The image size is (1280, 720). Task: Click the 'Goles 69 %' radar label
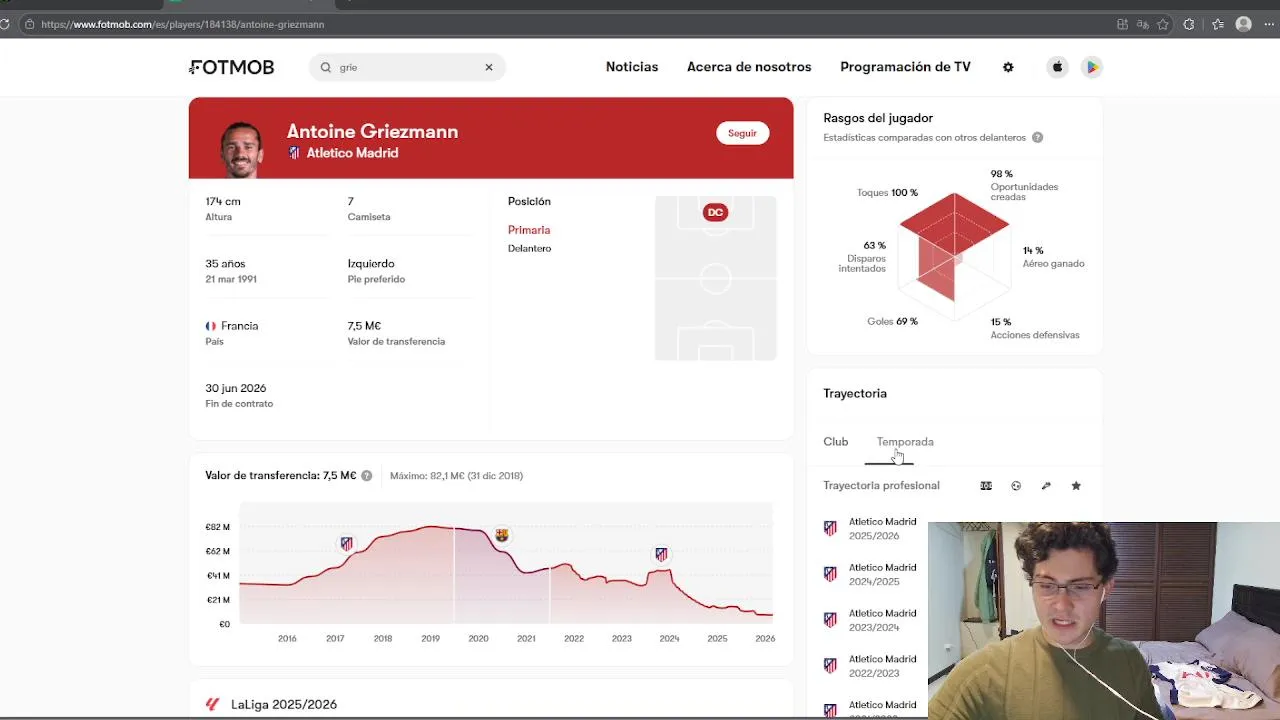892,322
